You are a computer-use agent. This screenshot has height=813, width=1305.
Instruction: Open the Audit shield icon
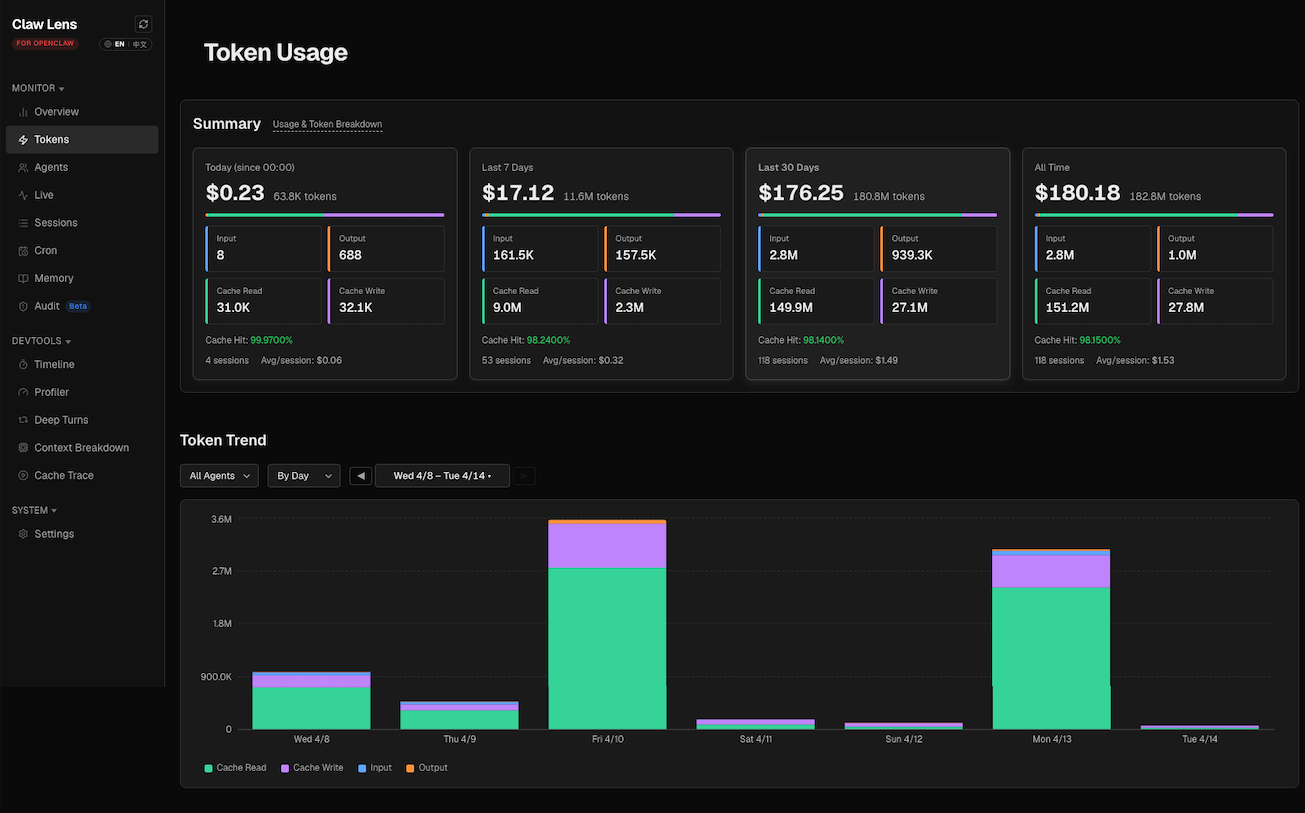pos(23,306)
